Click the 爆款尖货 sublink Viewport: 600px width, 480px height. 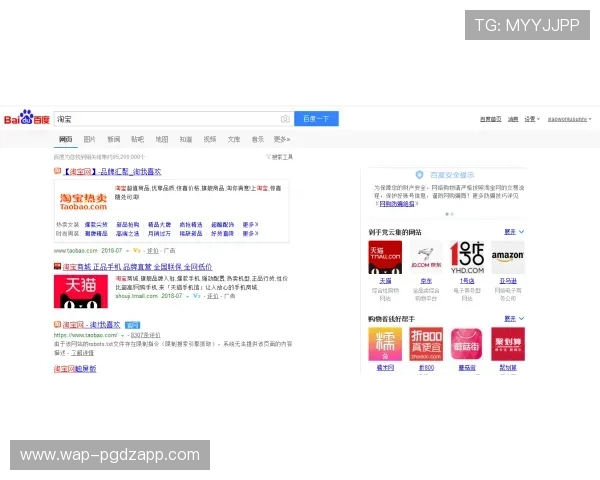tap(96, 225)
